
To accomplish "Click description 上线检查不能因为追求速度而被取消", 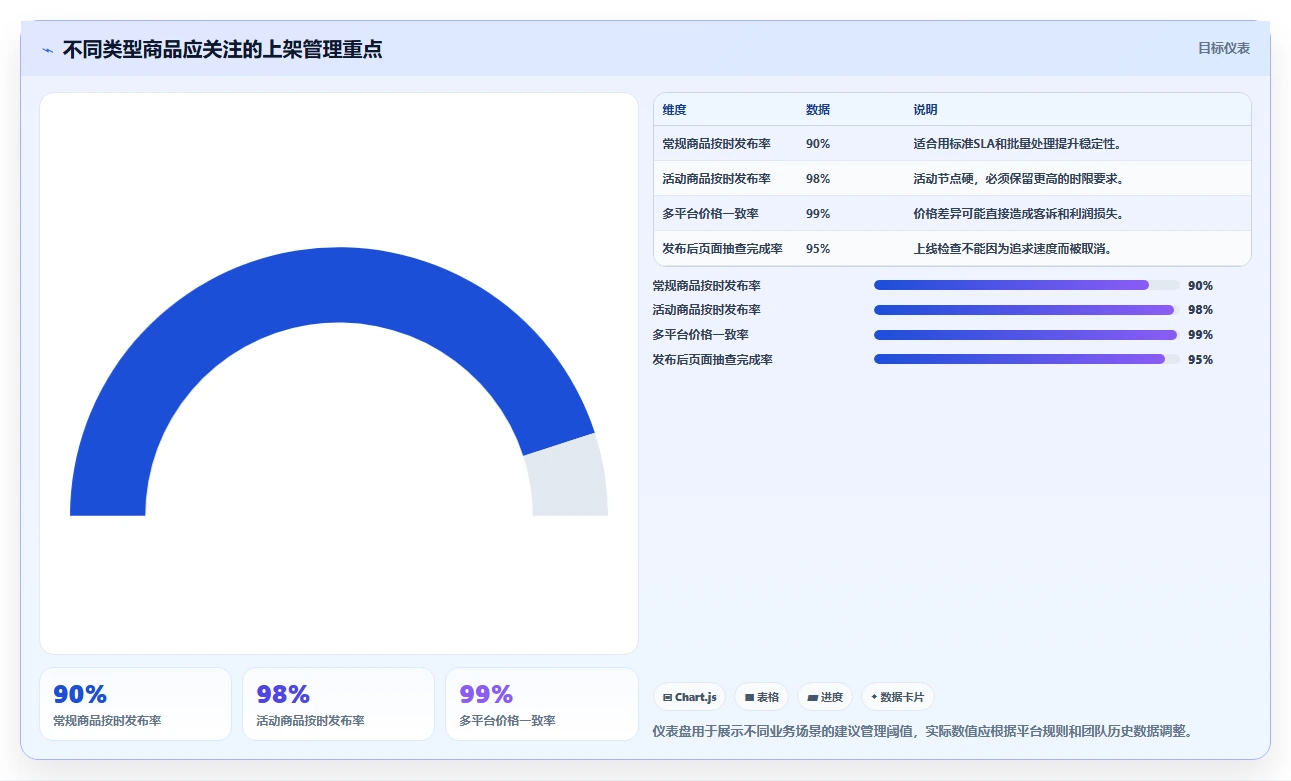I will 1012,249.
